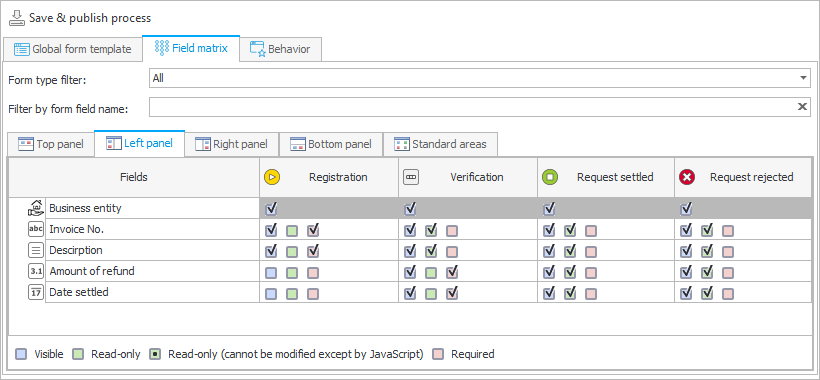The height and width of the screenshot is (380, 820).
Task: Check Invoice No. required in Request settled
Action: (591, 231)
